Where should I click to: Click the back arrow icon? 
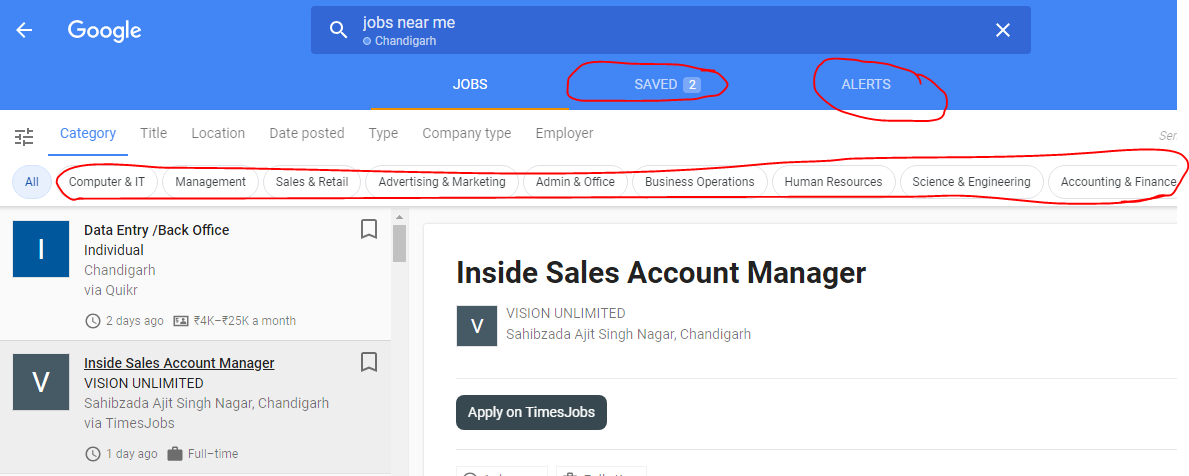pos(24,30)
